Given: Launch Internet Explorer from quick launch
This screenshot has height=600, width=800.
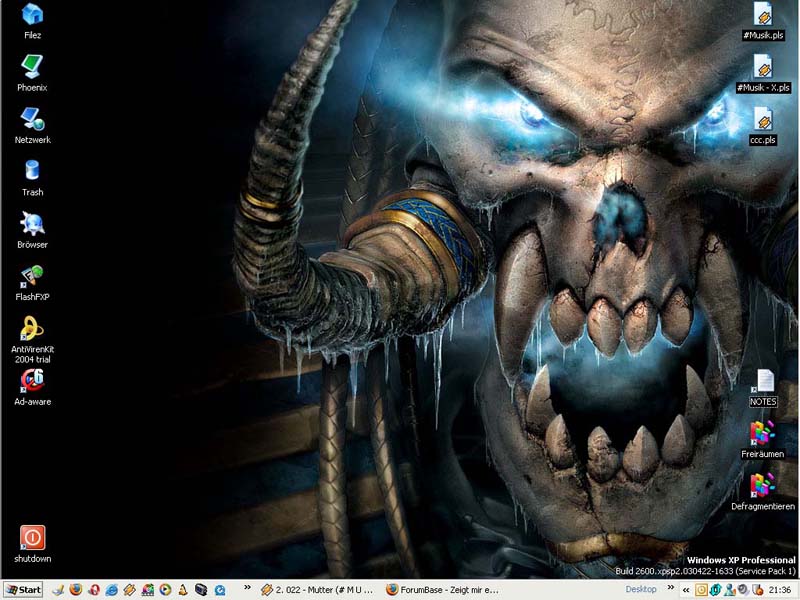Looking at the screenshot, I should point(112,590).
